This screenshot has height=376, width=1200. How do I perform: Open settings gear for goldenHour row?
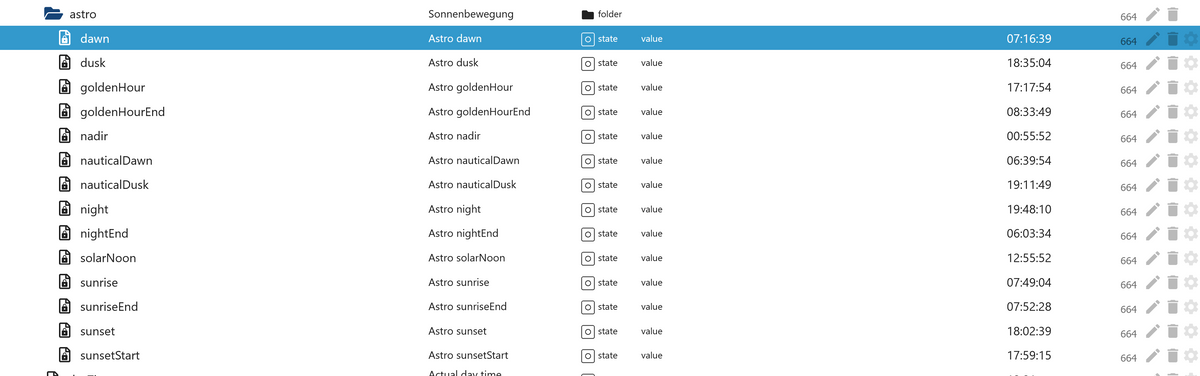pyautogui.click(x=1190, y=88)
